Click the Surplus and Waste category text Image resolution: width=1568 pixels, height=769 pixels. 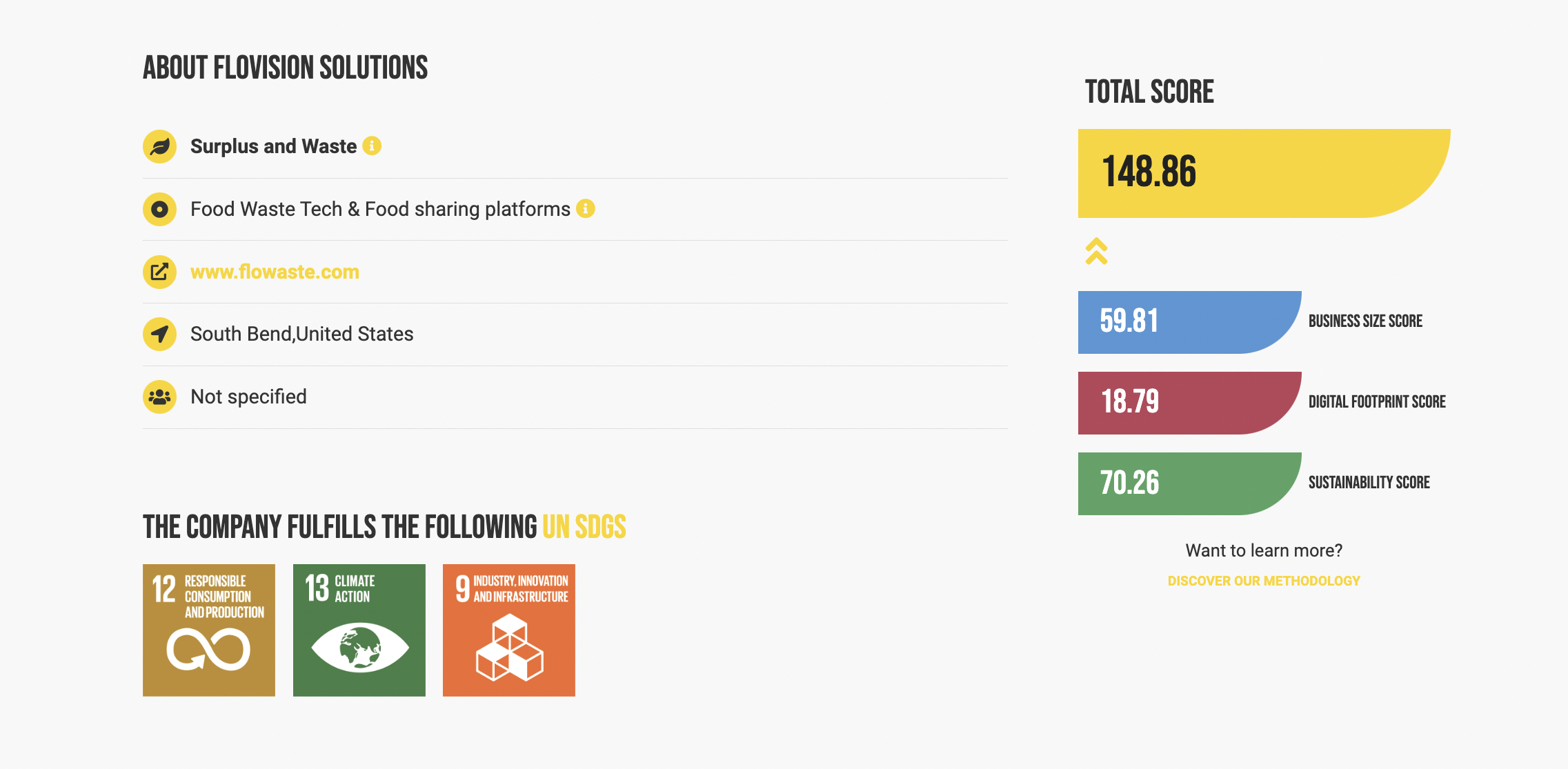coord(273,146)
